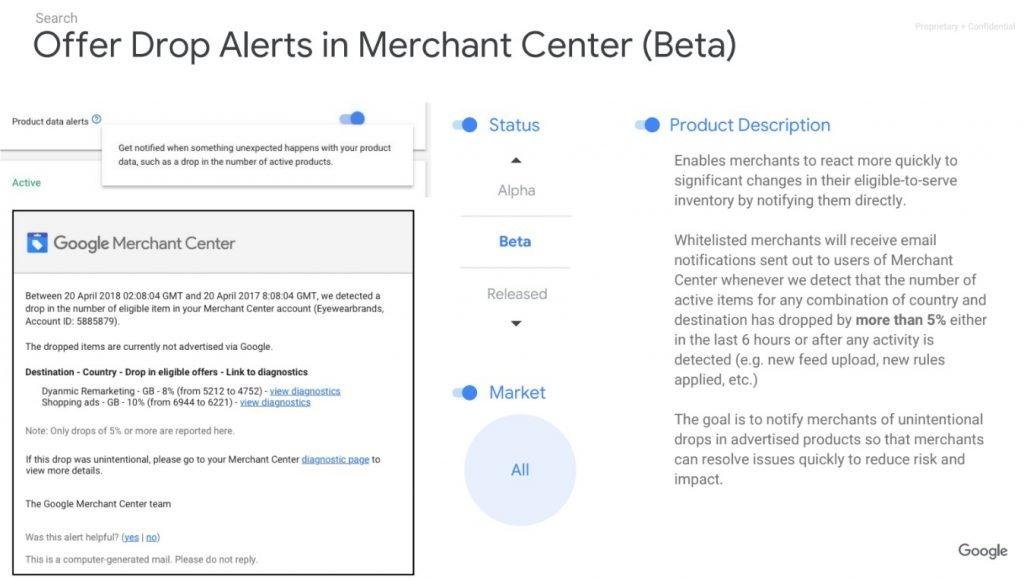Click the Active status label
Image resolution: width=1024 pixels, height=580 pixels.
(x=26, y=183)
